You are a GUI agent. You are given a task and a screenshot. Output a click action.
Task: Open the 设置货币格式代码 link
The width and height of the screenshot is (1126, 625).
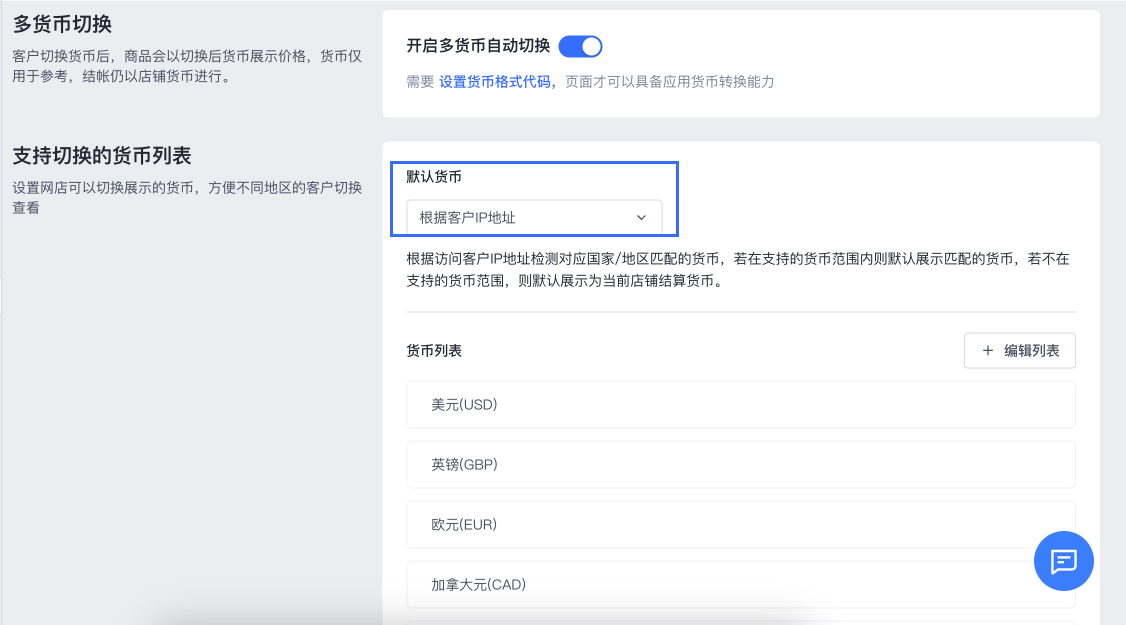point(497,82)
